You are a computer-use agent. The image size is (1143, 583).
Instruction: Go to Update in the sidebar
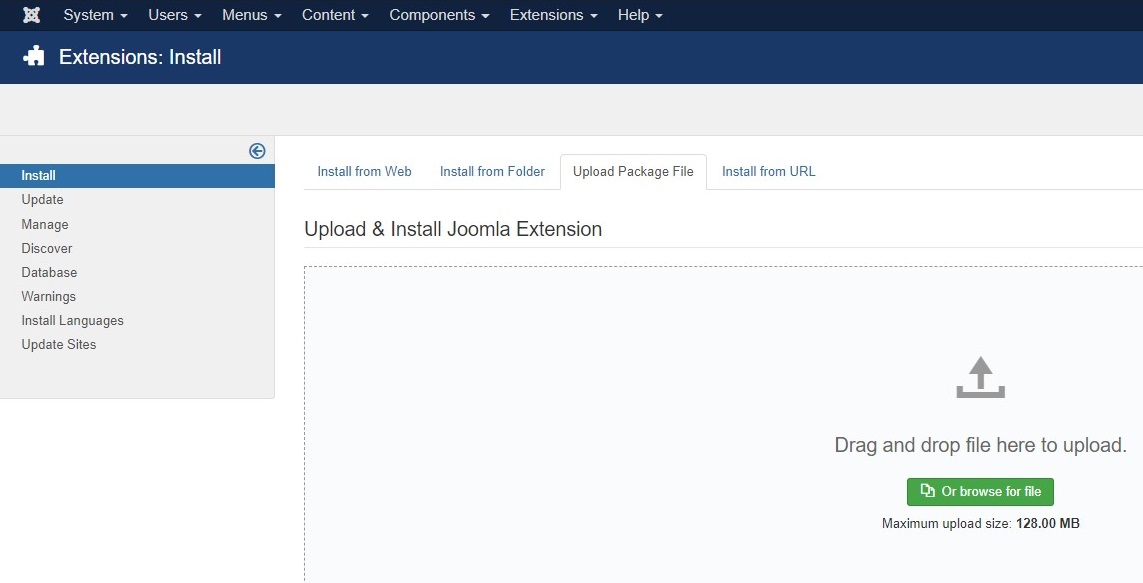[42, 200]
